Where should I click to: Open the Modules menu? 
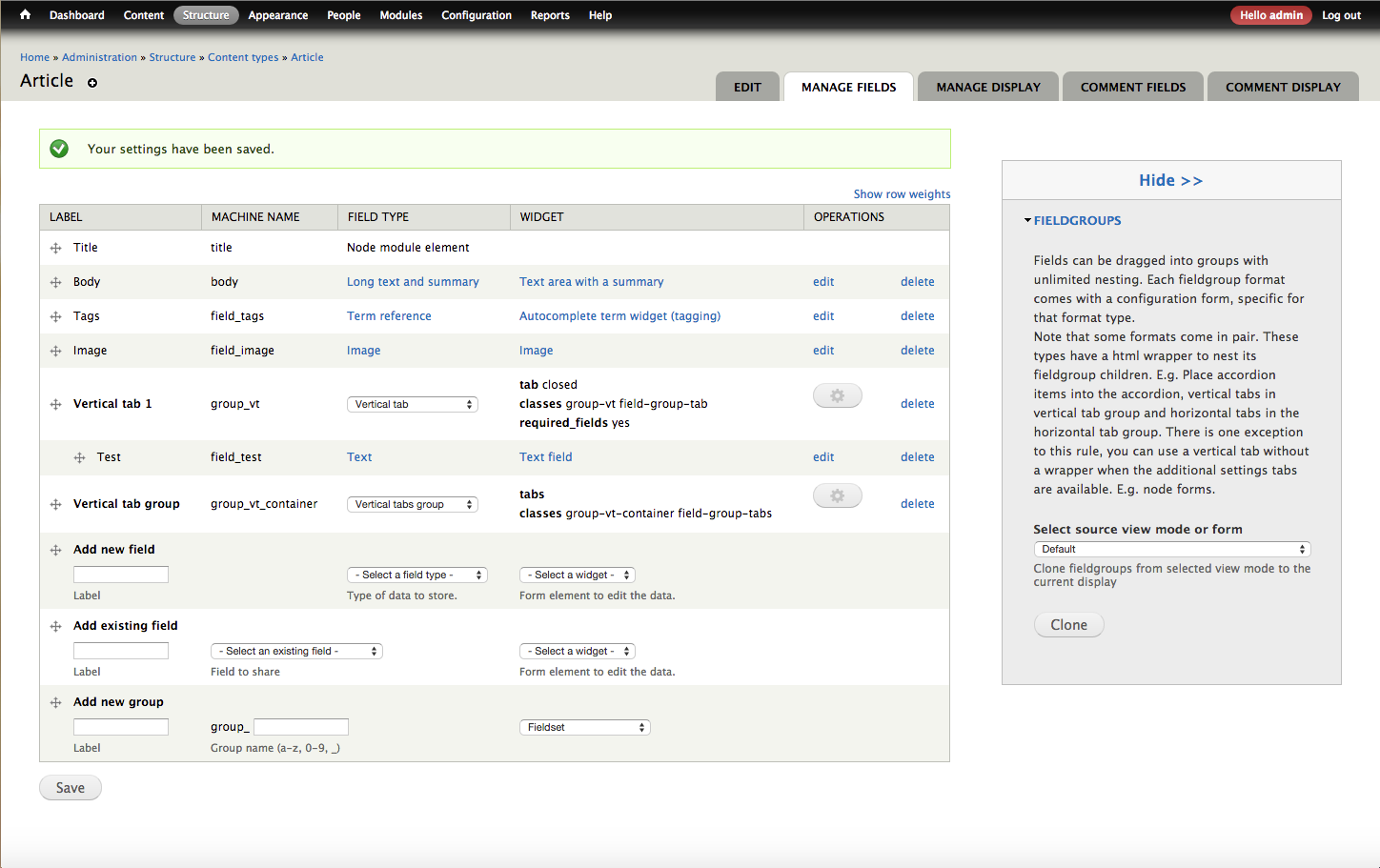coord(400,15)
